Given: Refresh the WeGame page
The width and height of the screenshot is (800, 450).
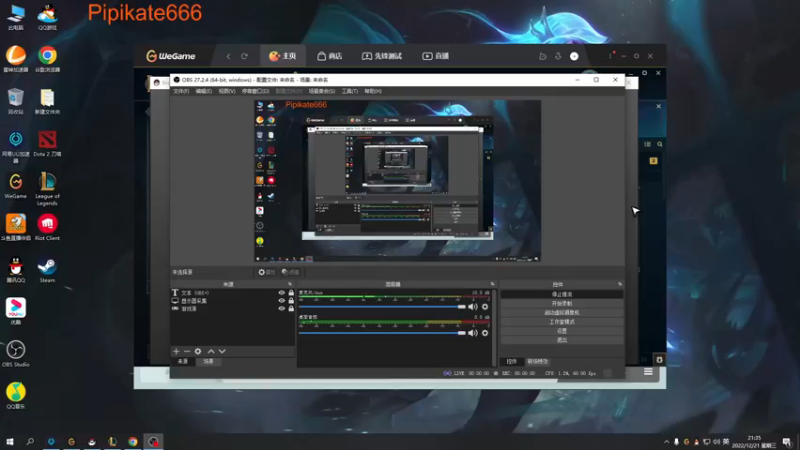Looking at the screenshot, I should coord(244,56).
